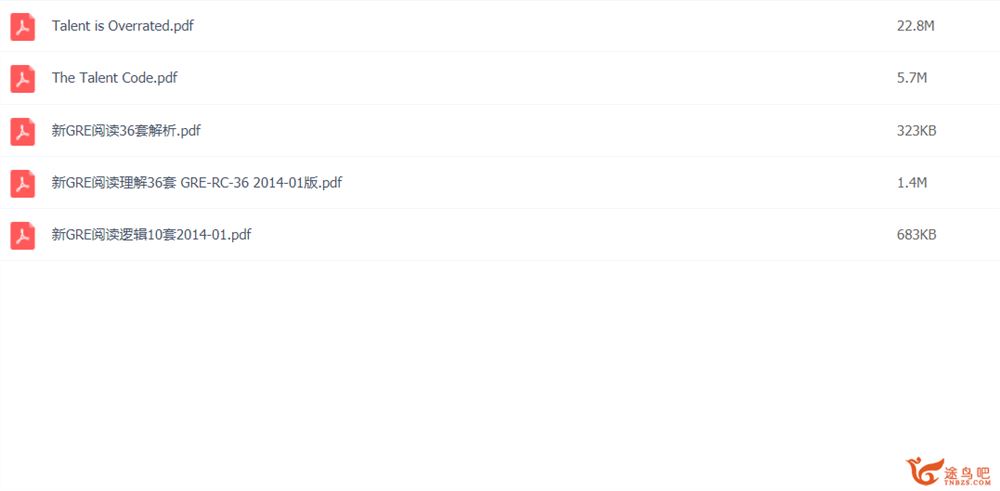
Task: Click the PDF icon for Talent is Overrated
Action: 22,27
